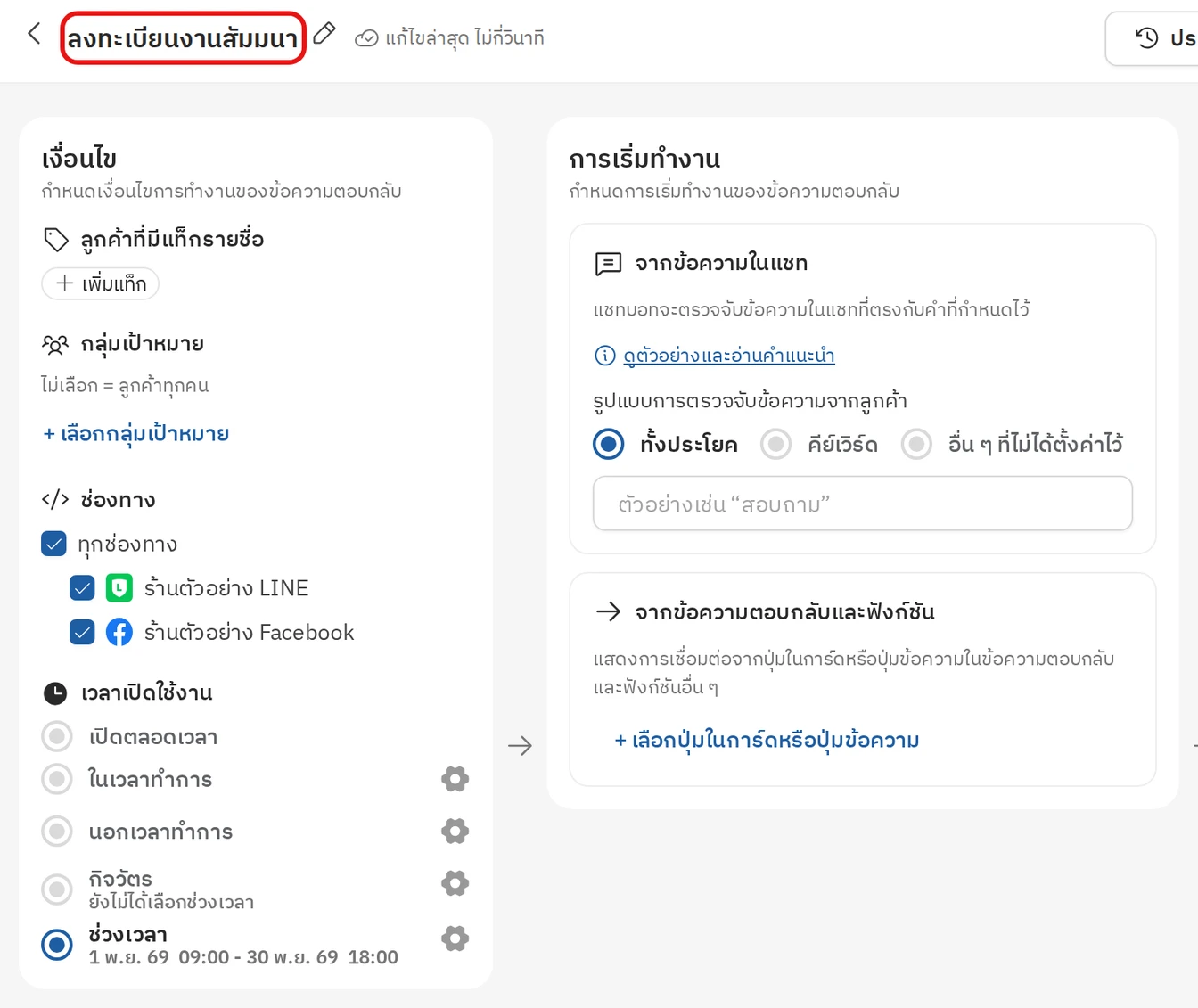Choose target group via เลือกกลุ่มเป้าหมาย
This screenshot has height=1008, width=1198.
pyautogui.click(x=136, y=433)
